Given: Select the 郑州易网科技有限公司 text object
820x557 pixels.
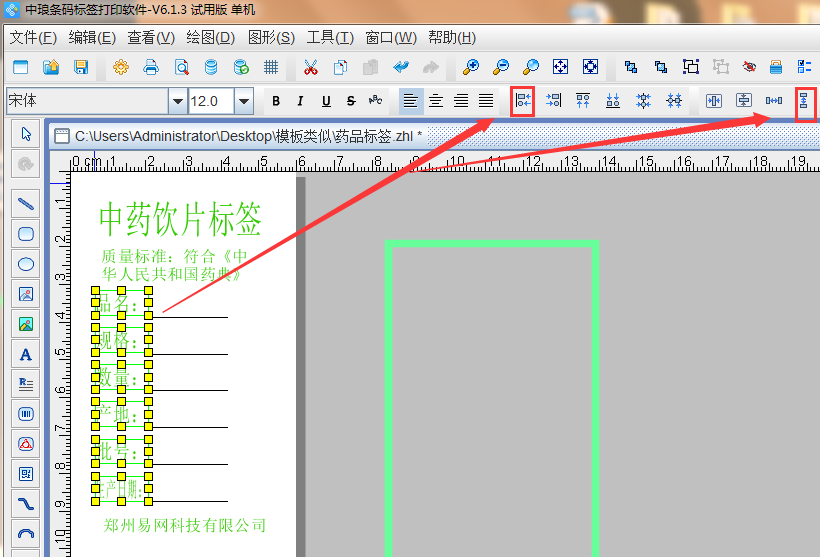Looking at the screenshot, I should pyautogui.click(x=185, y=525).
